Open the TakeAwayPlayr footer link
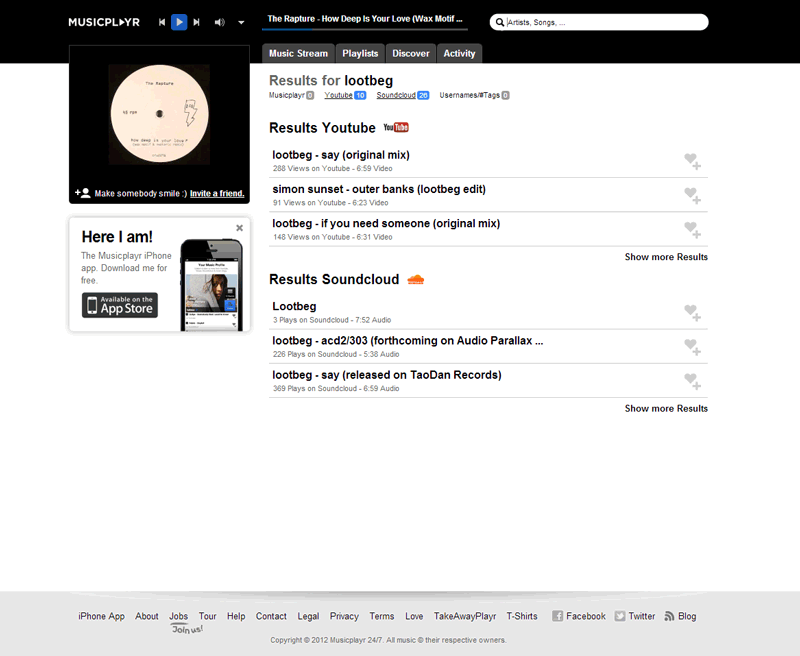 pyautogui.click(x=465, y=616)
